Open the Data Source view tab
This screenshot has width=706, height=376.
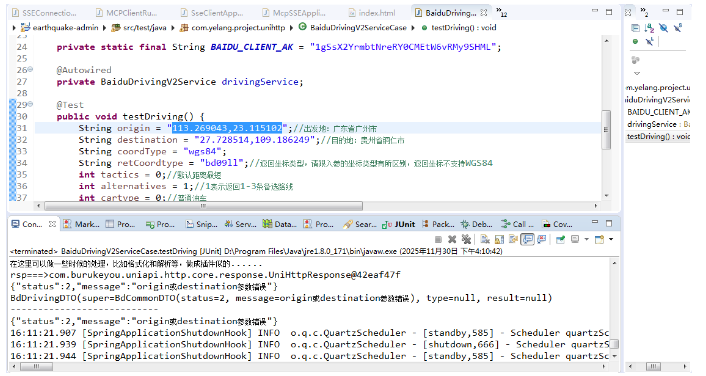click(280, 224)
